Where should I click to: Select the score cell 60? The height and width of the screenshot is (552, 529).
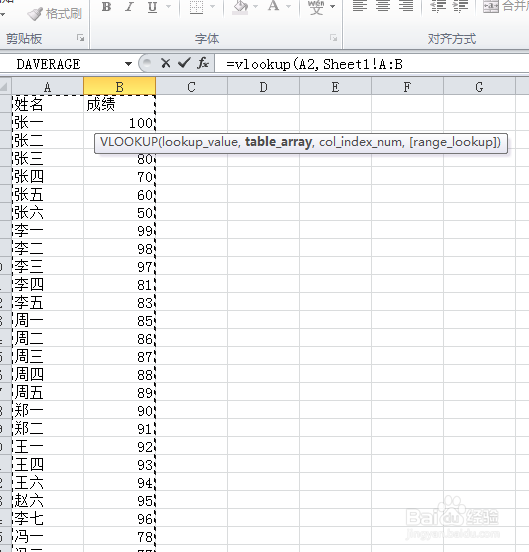coord(119,194)
